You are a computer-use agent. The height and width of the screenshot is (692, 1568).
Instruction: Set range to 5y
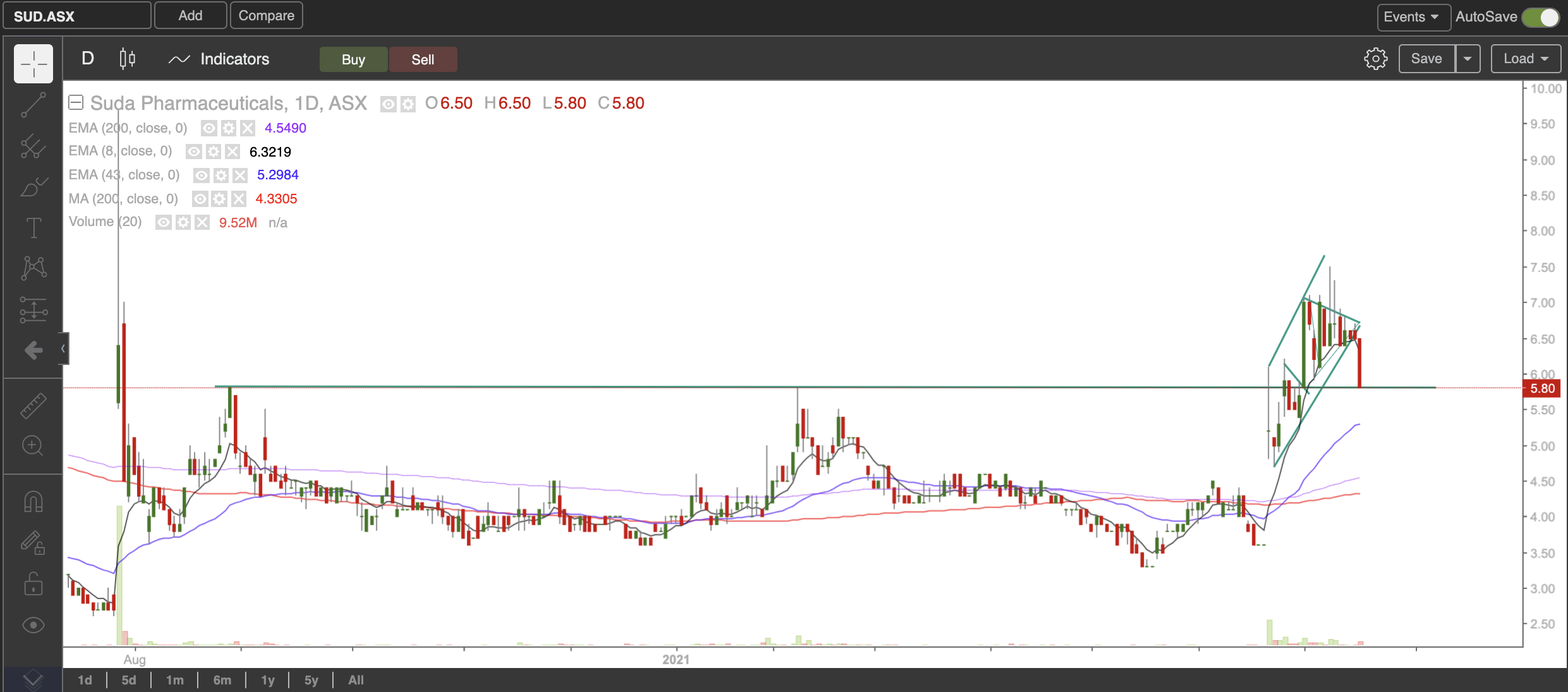click(311, 680)
